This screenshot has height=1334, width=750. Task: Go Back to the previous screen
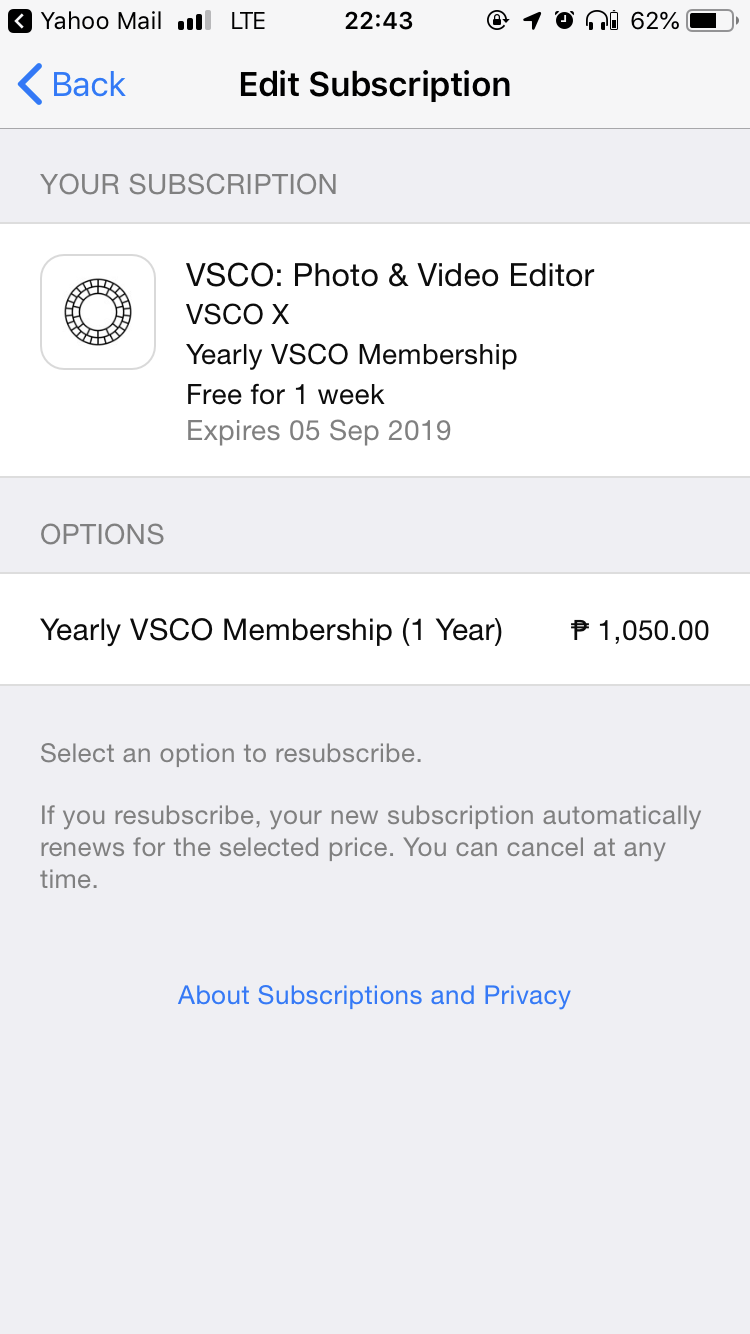click(x=88, y=85)
